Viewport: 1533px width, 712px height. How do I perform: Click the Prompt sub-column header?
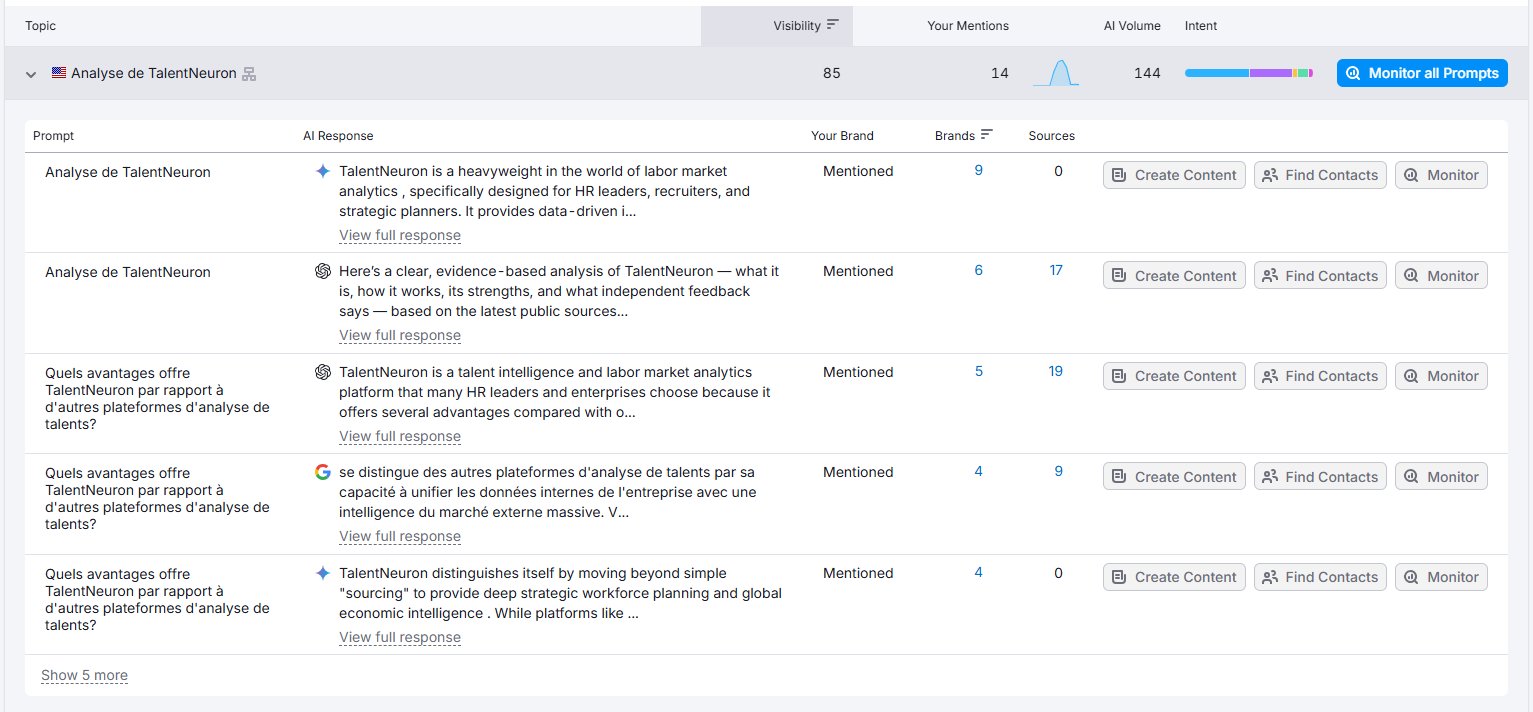(53, 136)
